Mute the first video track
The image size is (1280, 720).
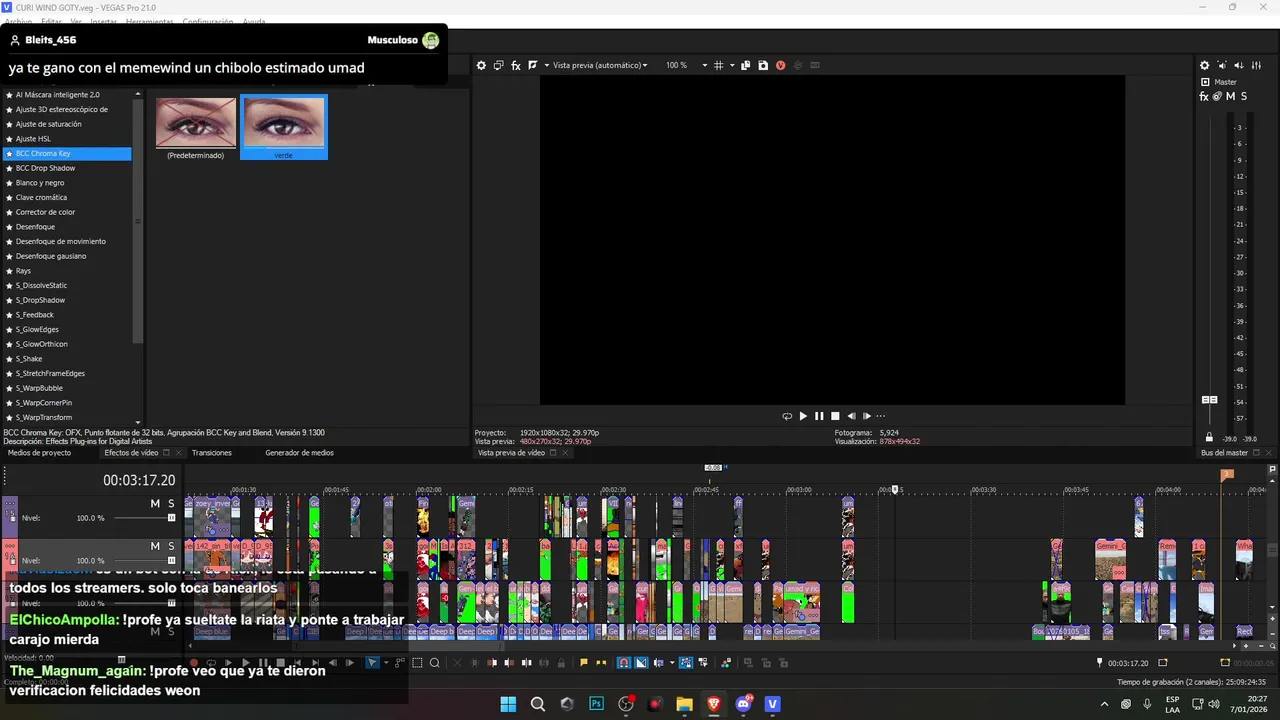coord(155,504)
